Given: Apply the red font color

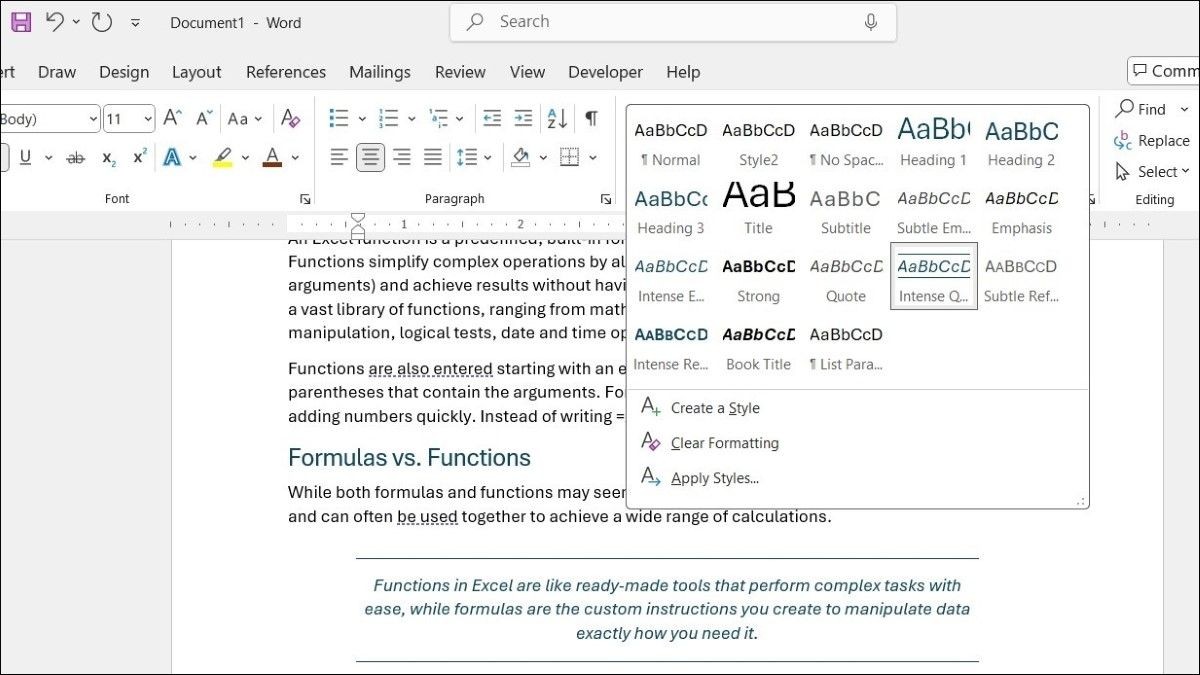Looking at the screenshot, I should [x=272, y=157].
